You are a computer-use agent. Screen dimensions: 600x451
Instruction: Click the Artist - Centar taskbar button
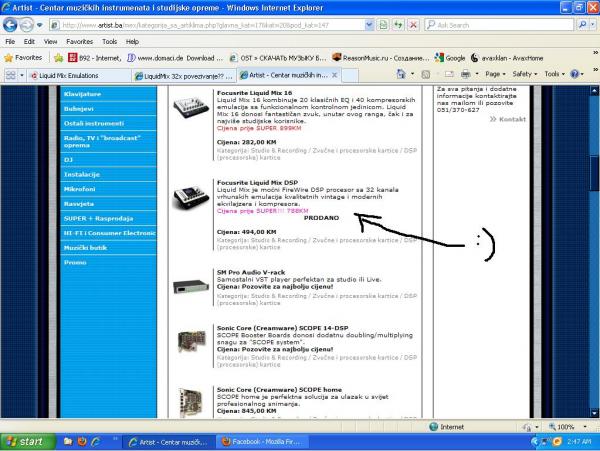tap(169, 442)
